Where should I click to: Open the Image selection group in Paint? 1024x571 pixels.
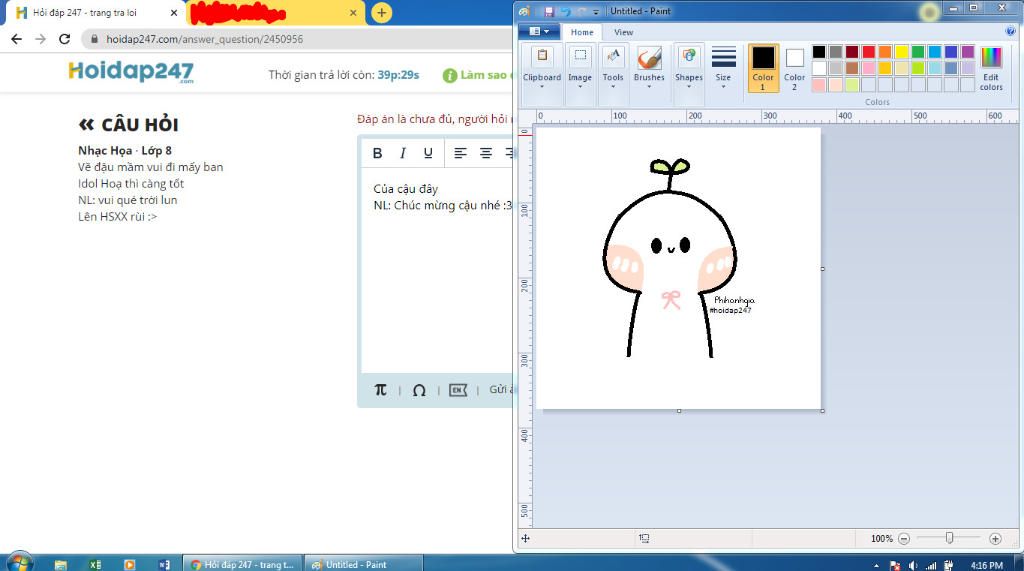click(x=580, y=67)
